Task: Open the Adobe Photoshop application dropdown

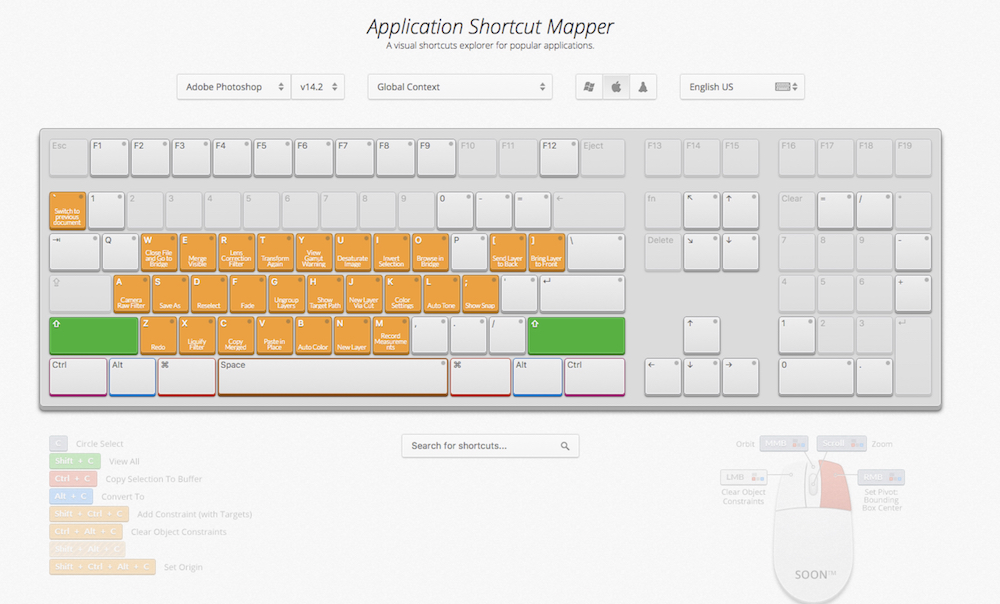Action: tap(232, 87)
